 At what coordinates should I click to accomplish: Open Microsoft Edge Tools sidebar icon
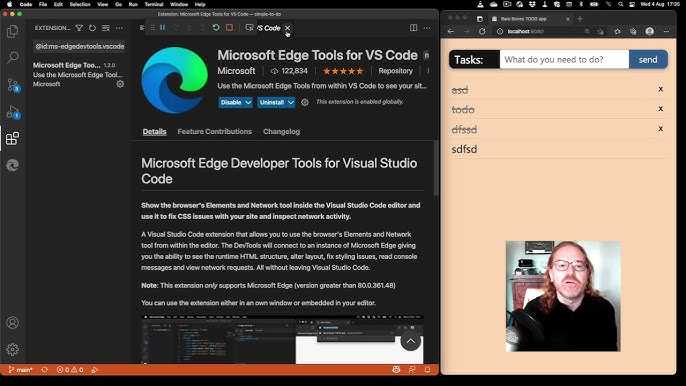[x=13, y=165]
